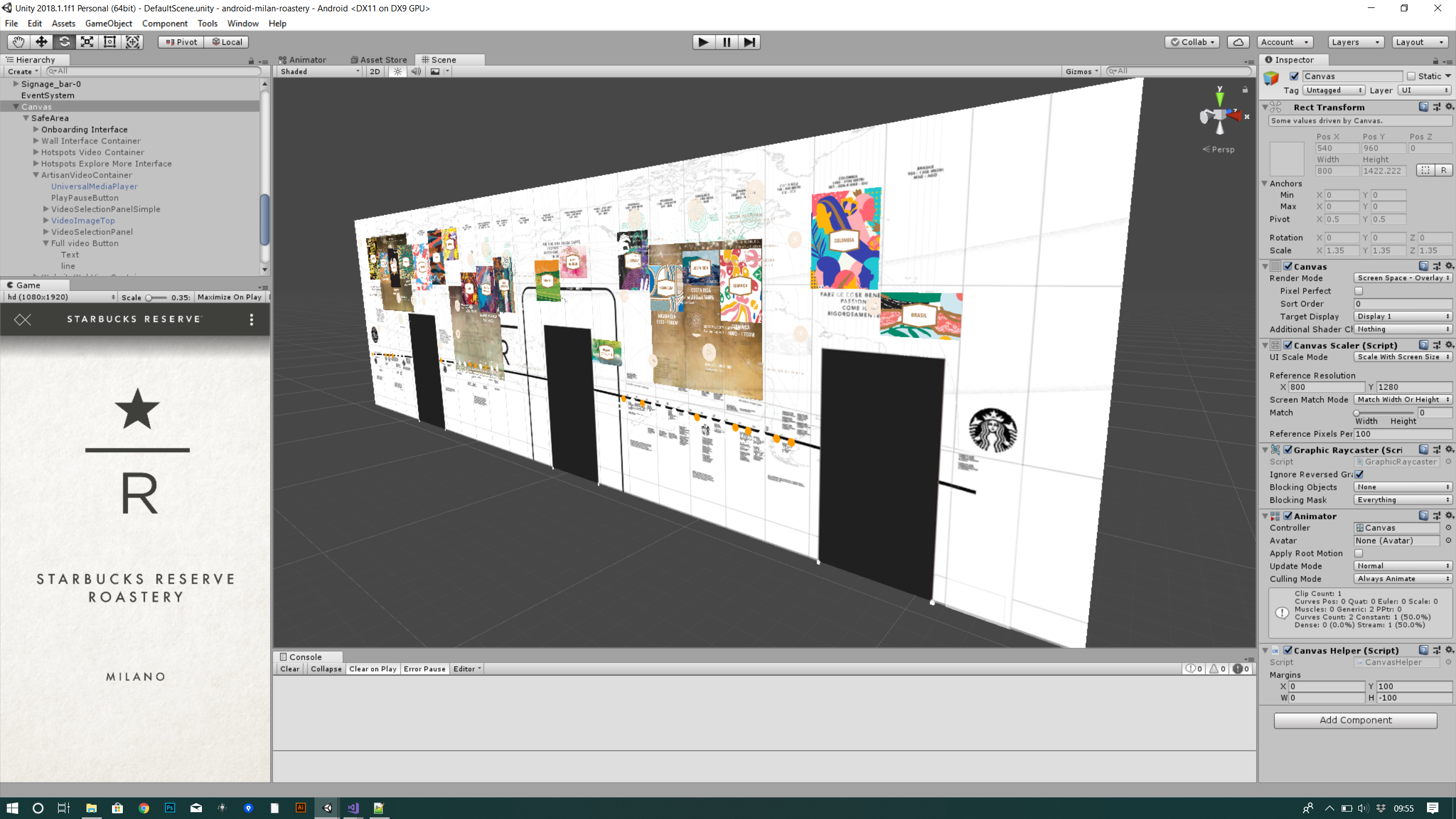This screenshot has height=819, width=1456.
Task: Select the Scale tool
Action: (x=87, y=42)
